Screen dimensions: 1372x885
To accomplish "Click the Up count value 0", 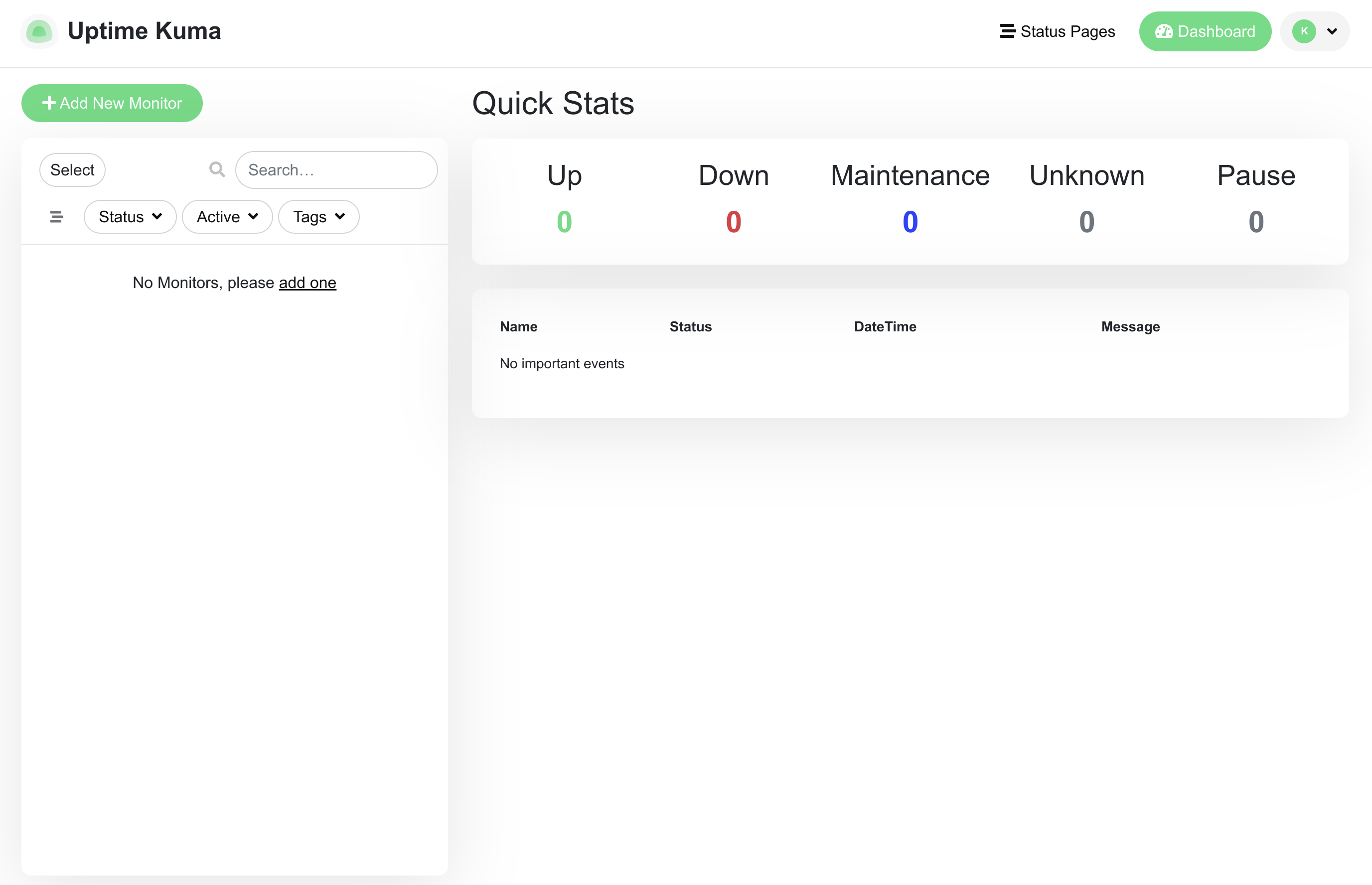I will pyautogui.click(x=565, y=222).
